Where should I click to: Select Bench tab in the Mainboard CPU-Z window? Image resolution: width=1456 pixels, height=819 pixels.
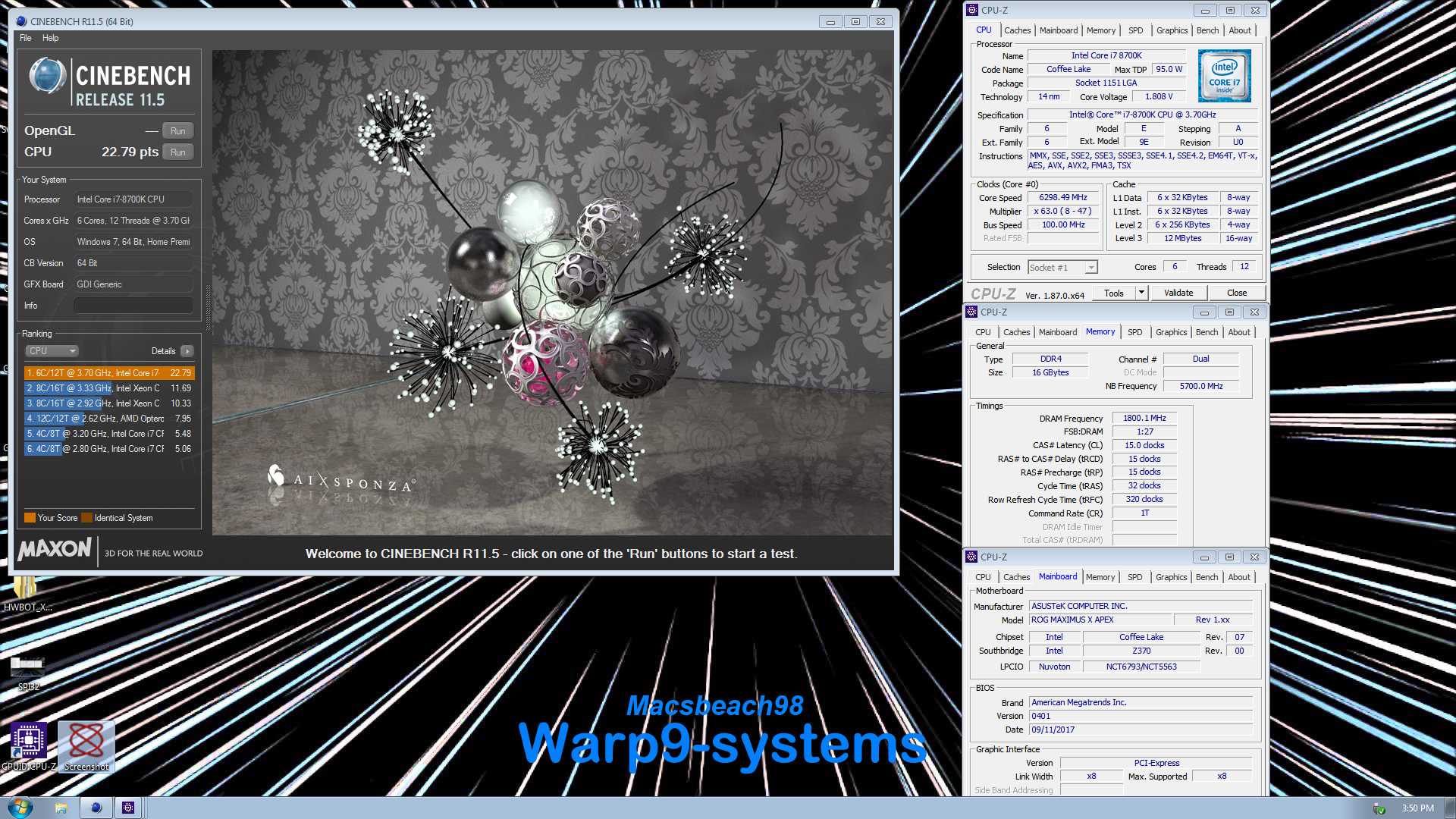[1207, 577]
